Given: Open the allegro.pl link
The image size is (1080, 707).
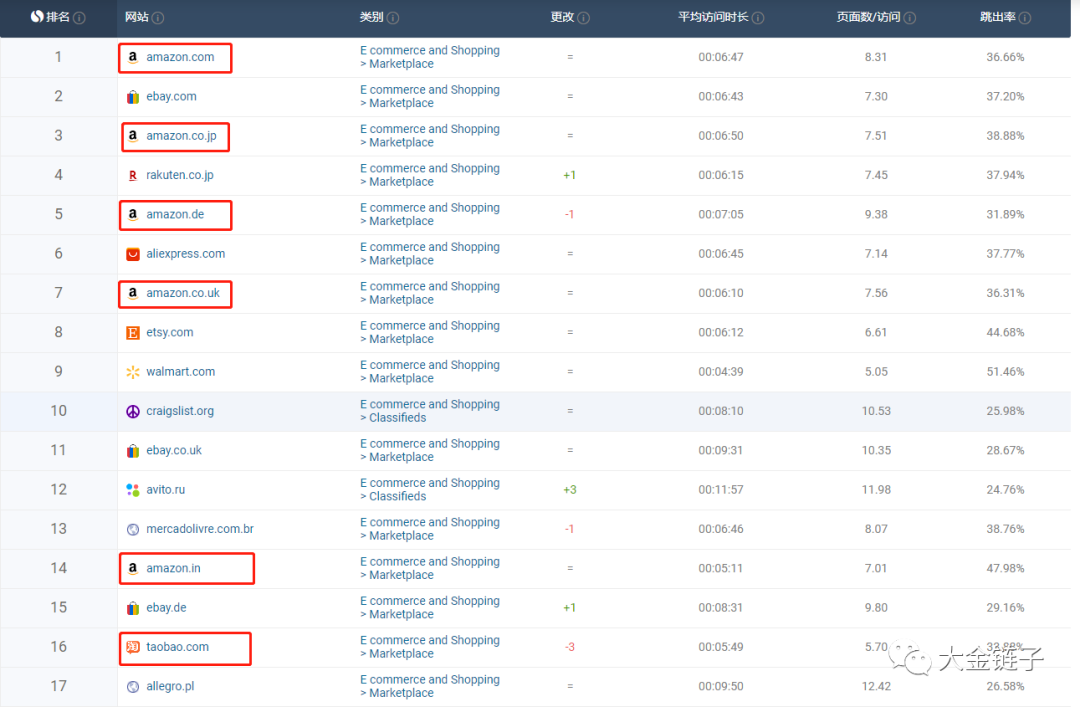Looking at the screenshot, I should coord(170,686).
